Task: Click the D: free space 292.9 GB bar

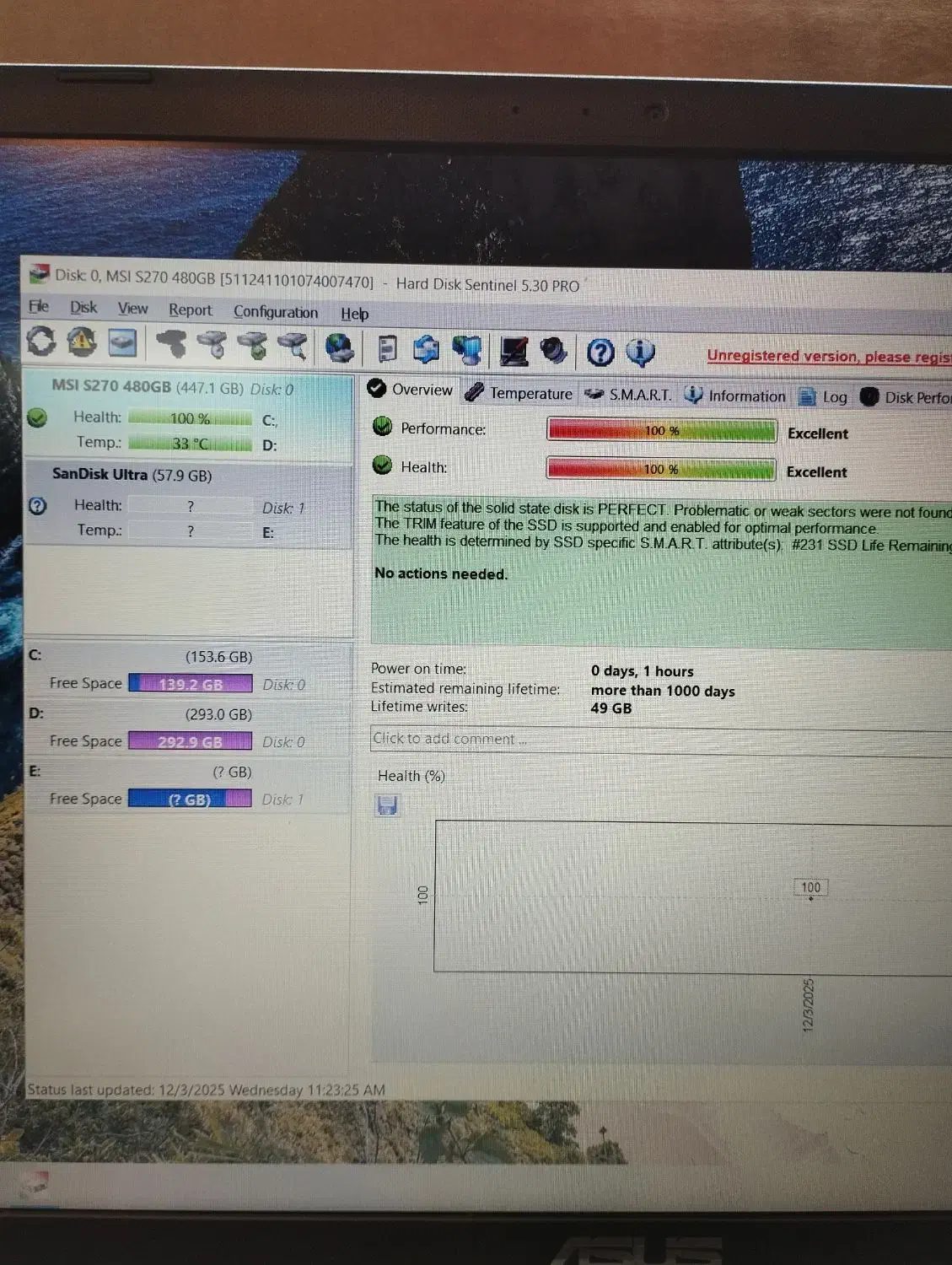Action: pos(191,741)
